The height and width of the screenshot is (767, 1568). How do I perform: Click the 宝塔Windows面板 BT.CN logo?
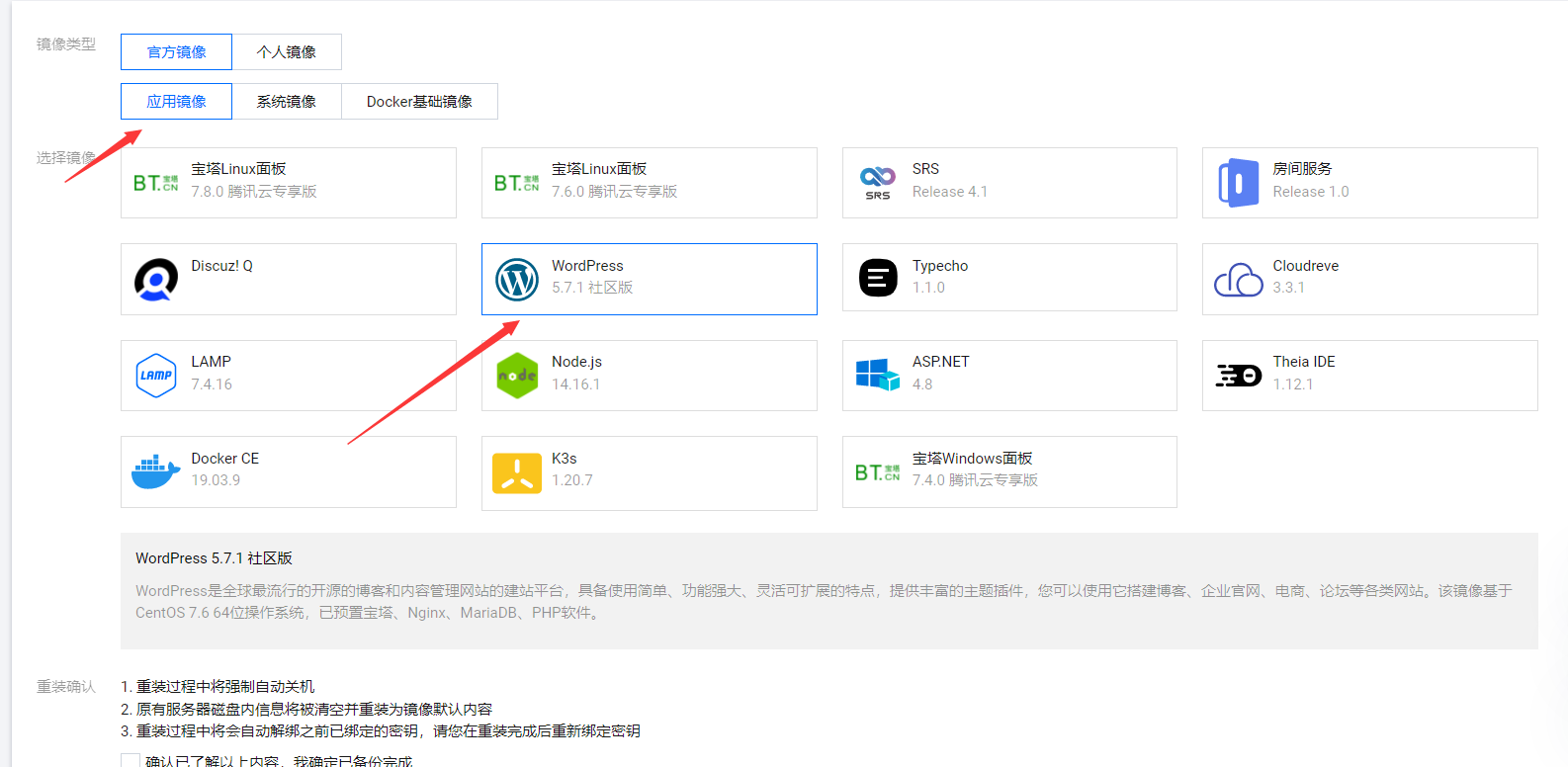click(x=877, y=472)
